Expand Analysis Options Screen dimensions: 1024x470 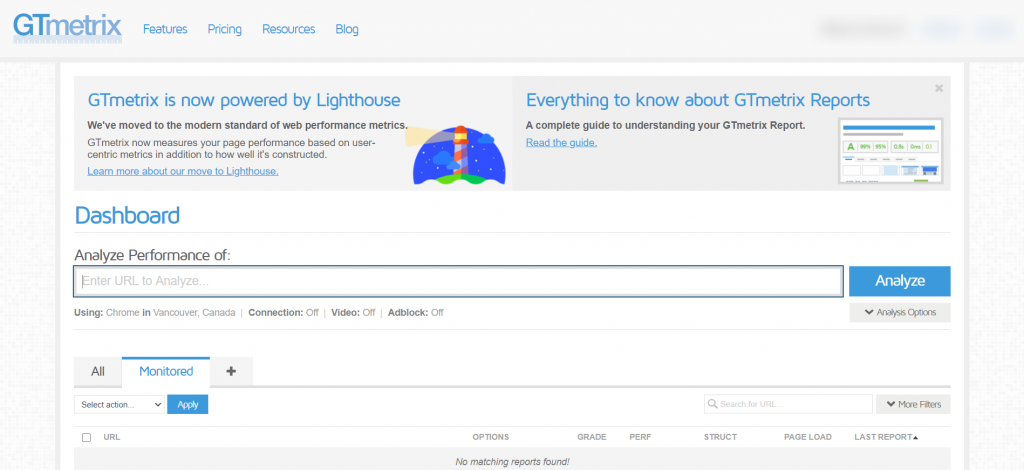(x=900, y=313)
